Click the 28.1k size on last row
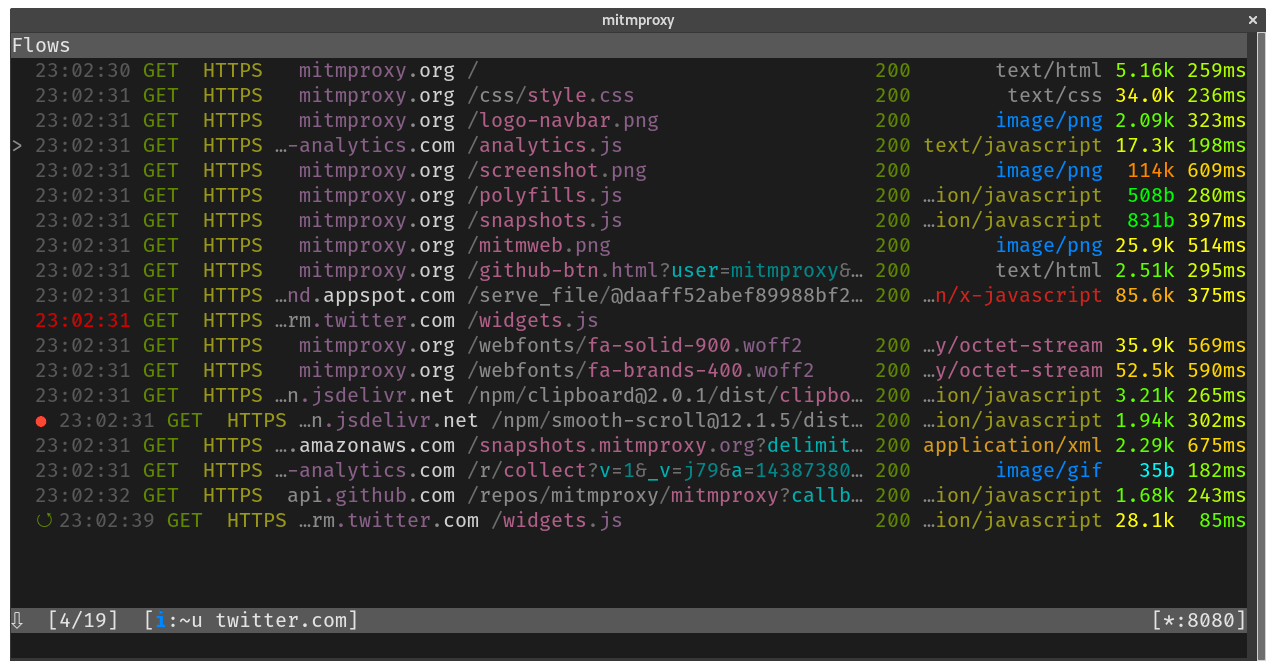The image size is (1276, 671). coord(1145,521)
